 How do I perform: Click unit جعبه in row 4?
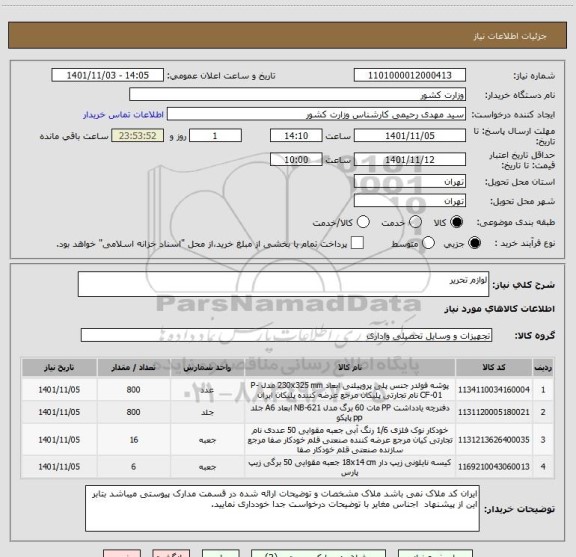pyautogui.click(x=207, y=467)
